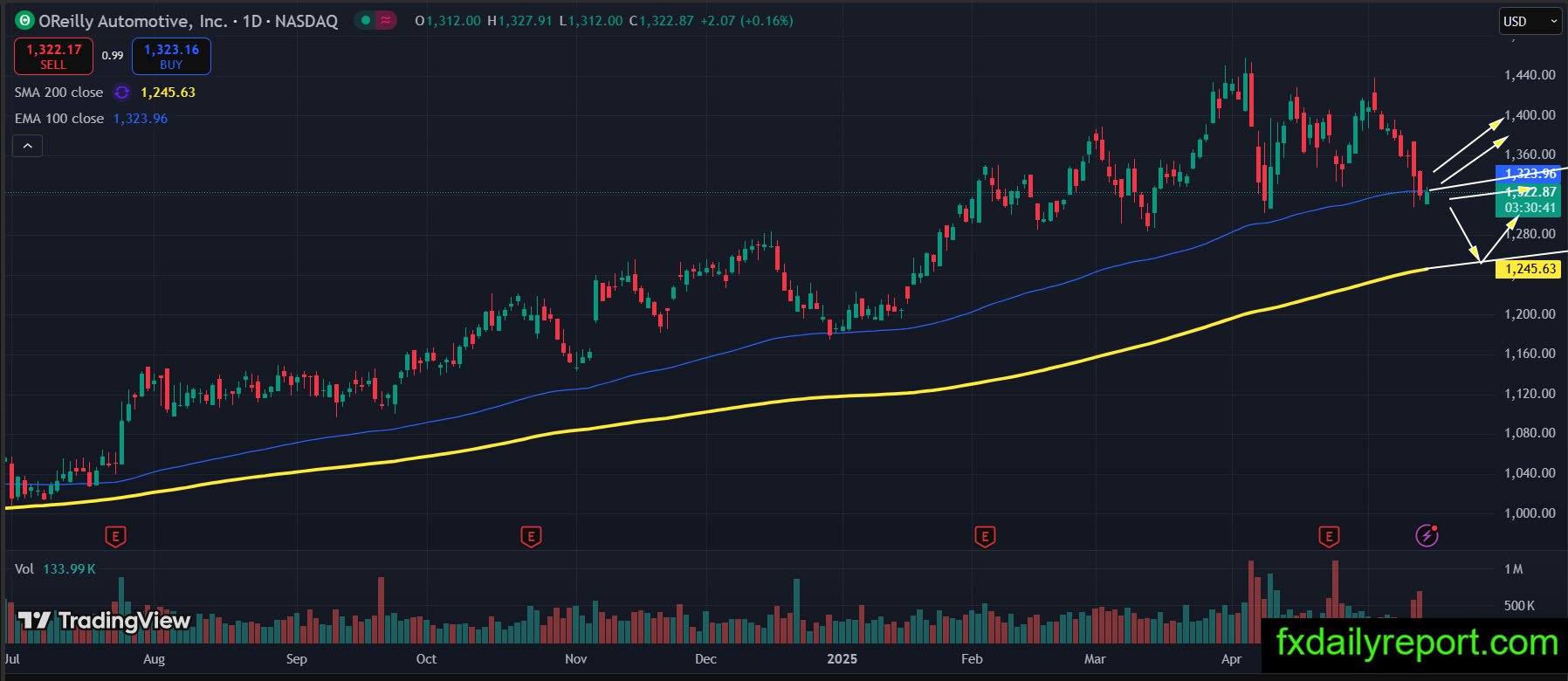Click the 1,400.00 price axis label
The height and width of the screenshot is (681, 1568).
coord(1530,115)
